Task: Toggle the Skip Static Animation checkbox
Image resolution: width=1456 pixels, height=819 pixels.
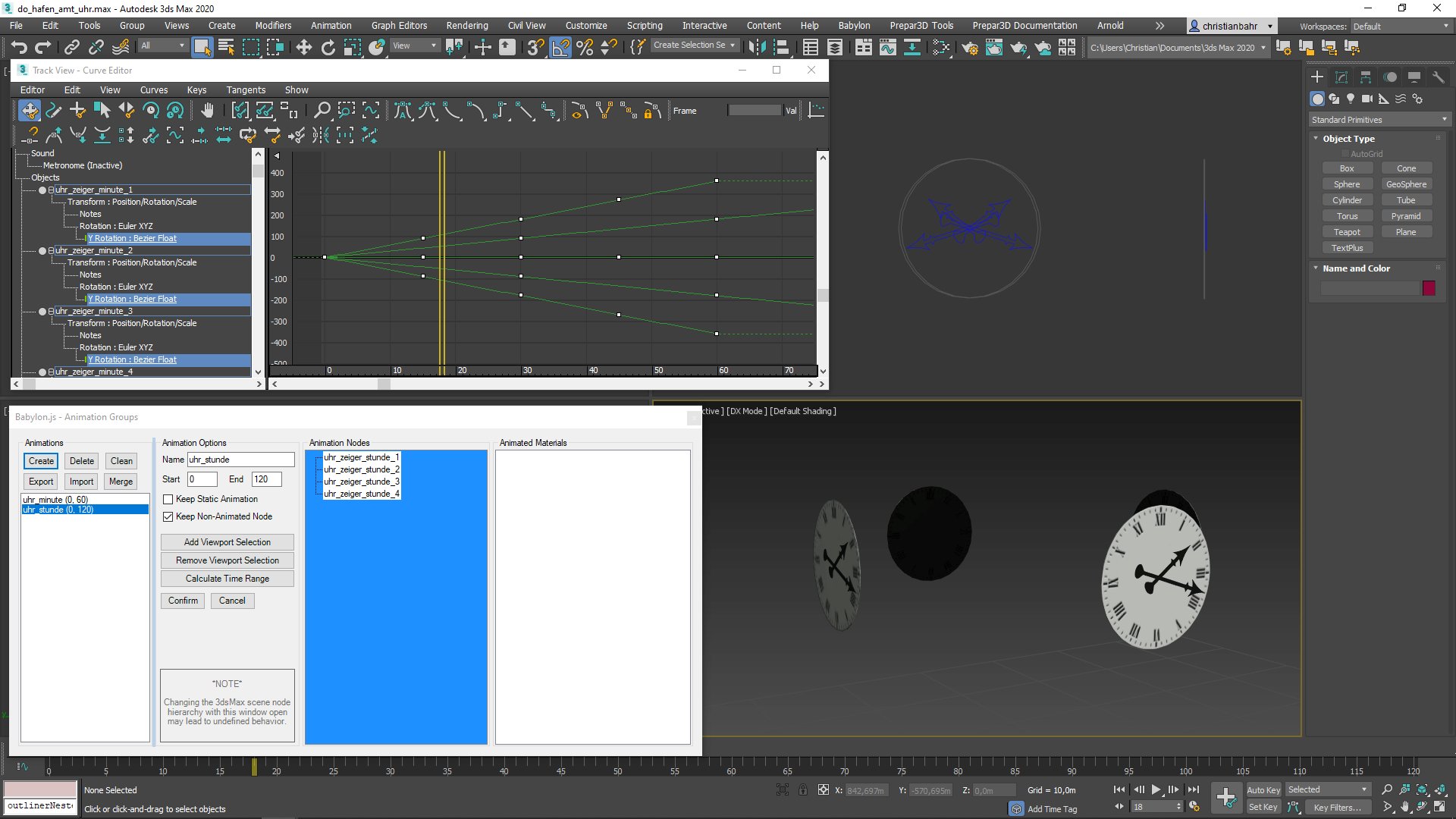Action: 168,499
